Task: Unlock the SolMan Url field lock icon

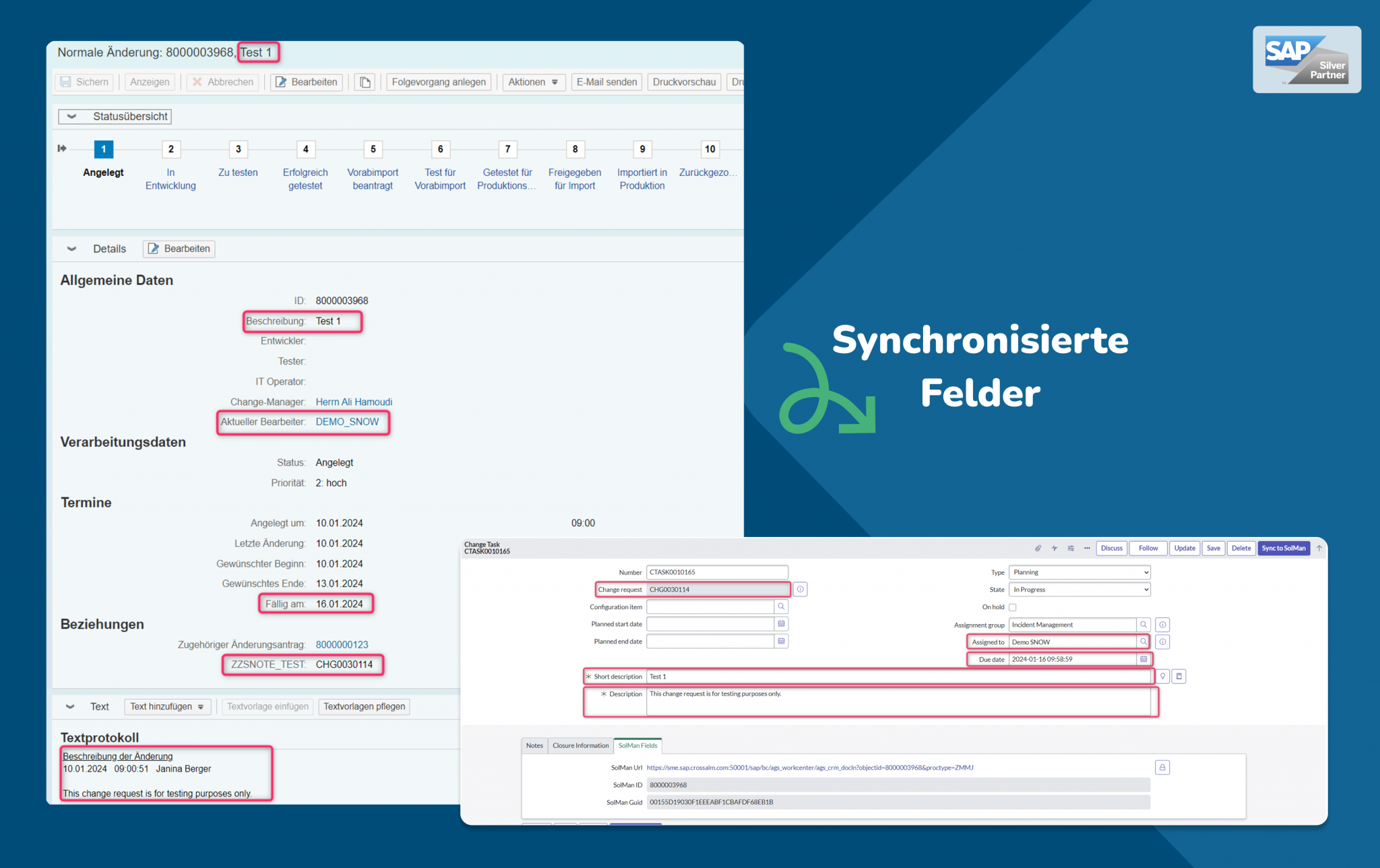Action: pos(1162,768)
